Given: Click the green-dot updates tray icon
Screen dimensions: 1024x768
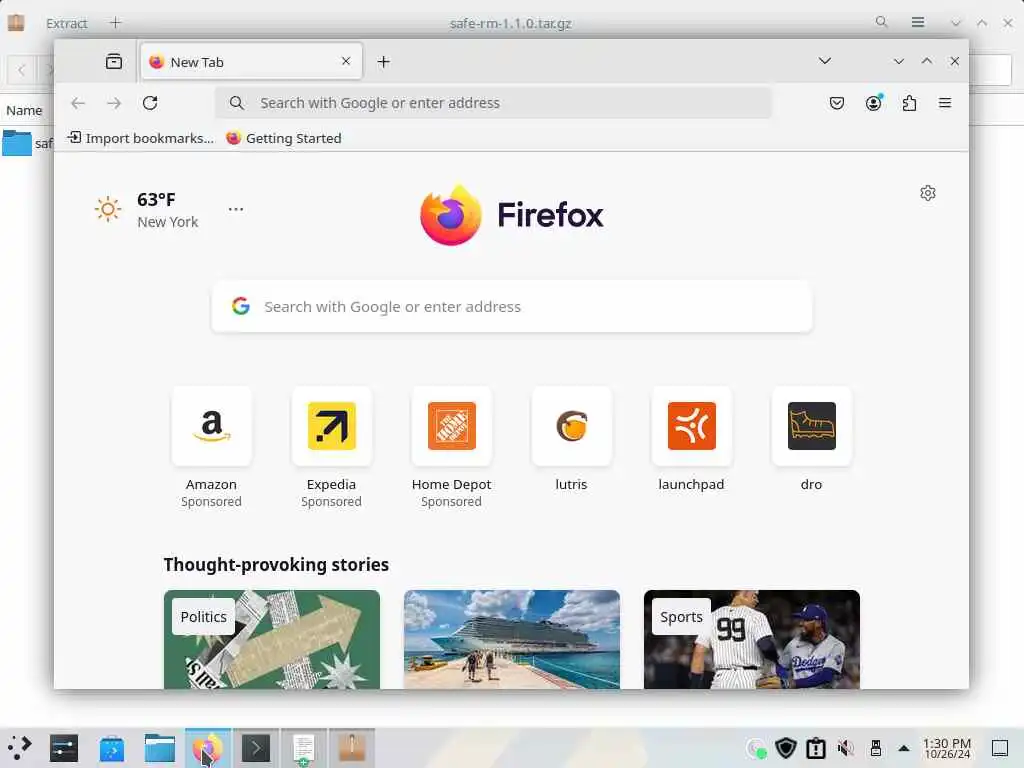Looking at the screenshot, I should tap(756, 748).
